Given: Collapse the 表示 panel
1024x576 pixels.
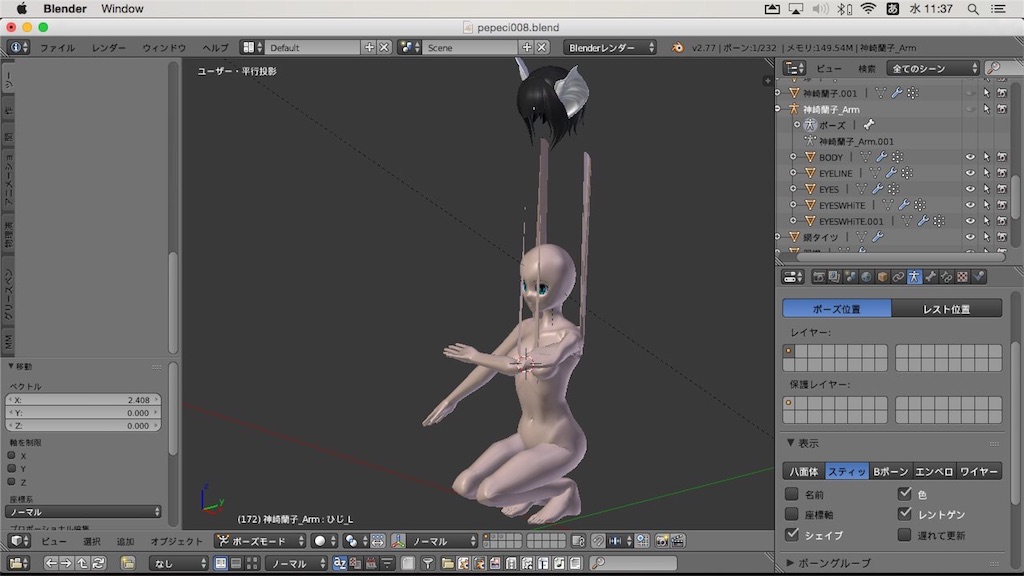Looking at the screenshot, I should [x=790, y=443].
